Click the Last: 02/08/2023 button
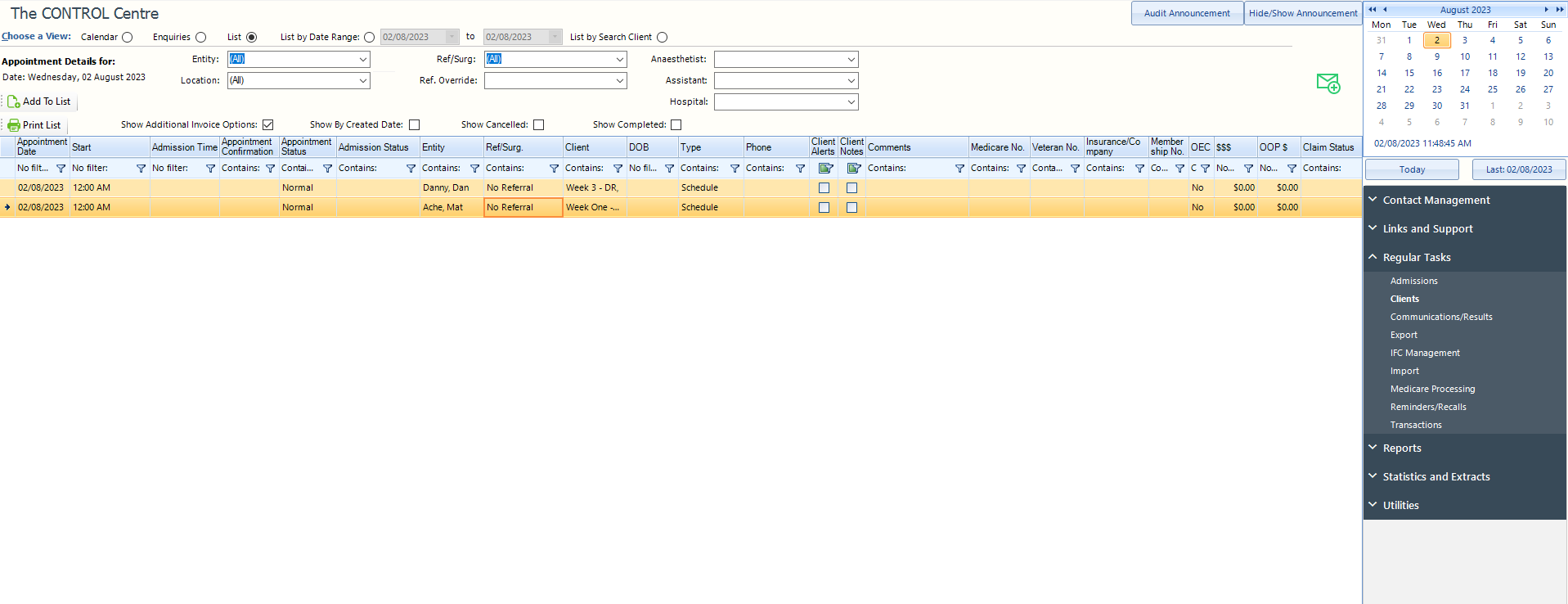1568x604 pixels. [x=1519, y=169]
